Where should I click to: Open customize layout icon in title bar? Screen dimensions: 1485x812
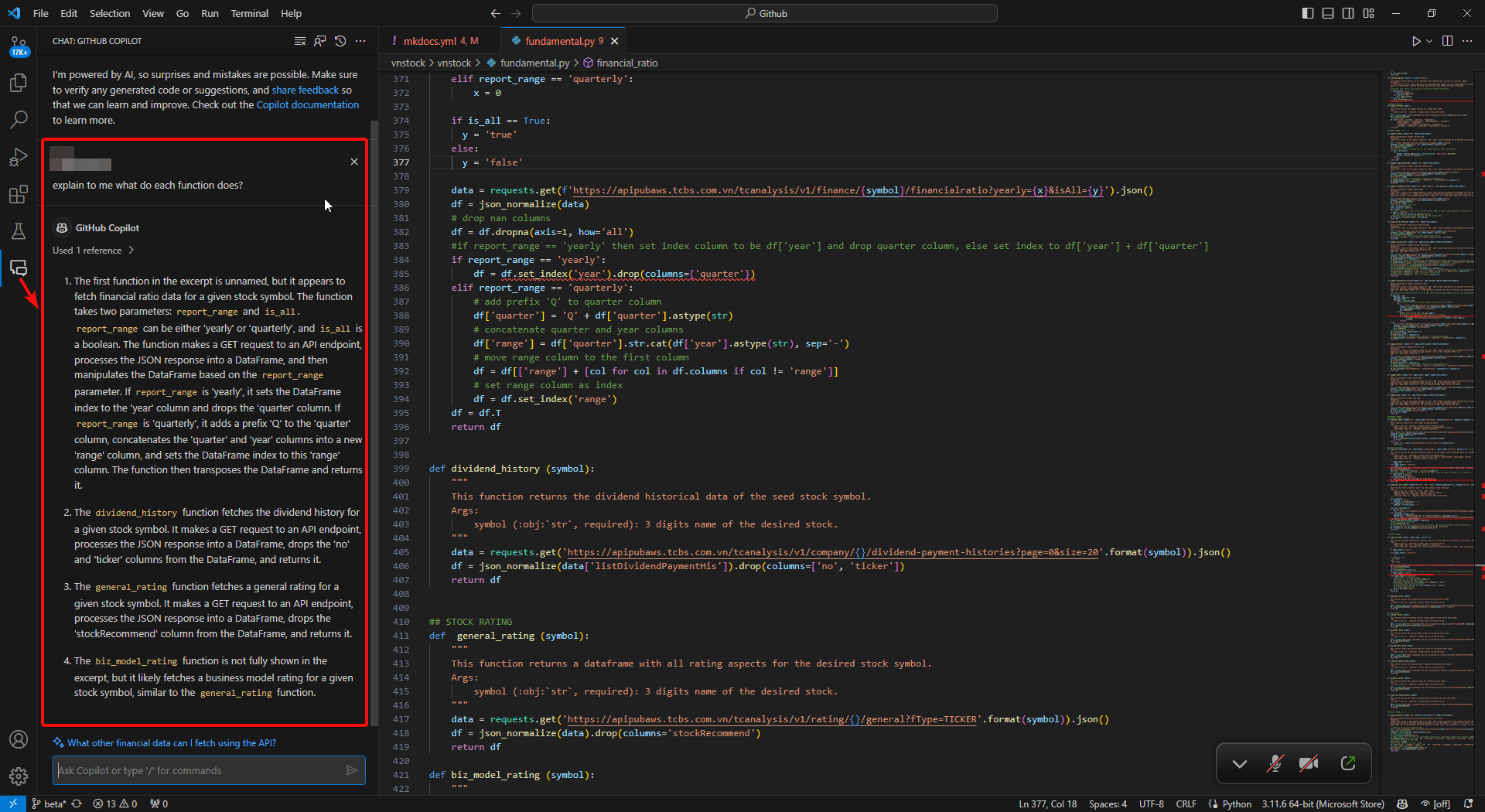coord(1369,13)
